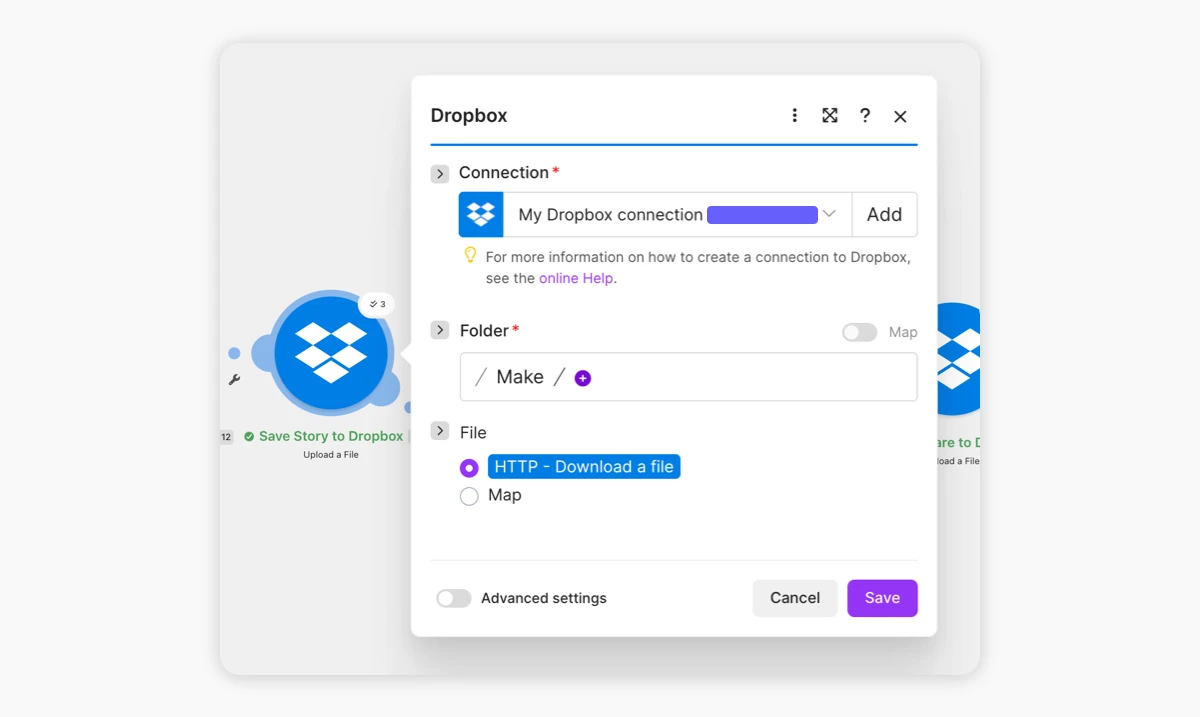This screenshot has width=1200, height=717.
Task: Select the Map radio option under File
Action: click(x=469, y=496)
